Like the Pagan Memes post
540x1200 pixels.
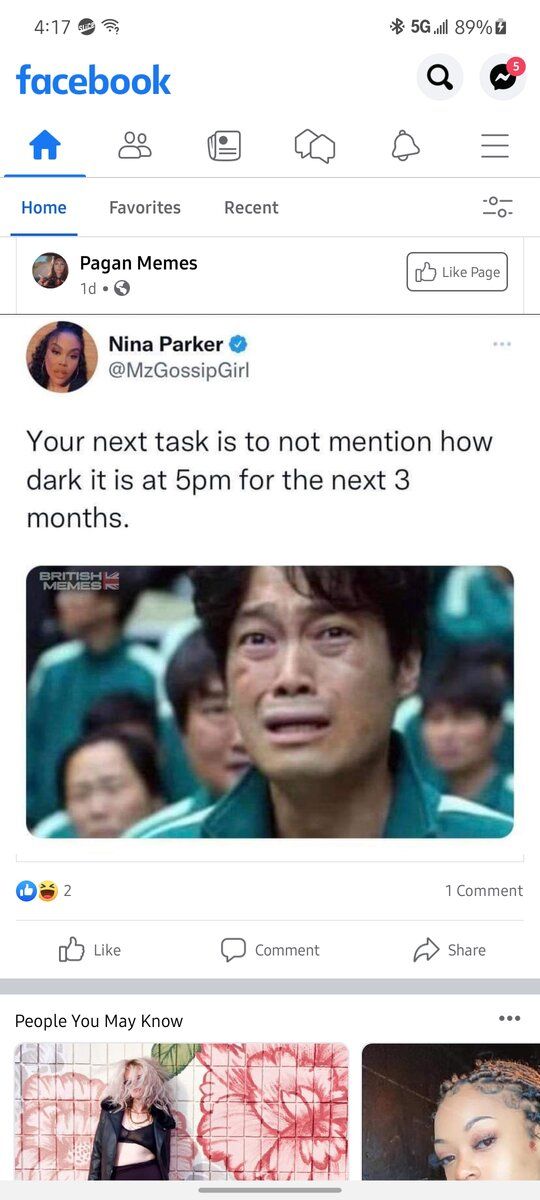click(x=90, y=950)
